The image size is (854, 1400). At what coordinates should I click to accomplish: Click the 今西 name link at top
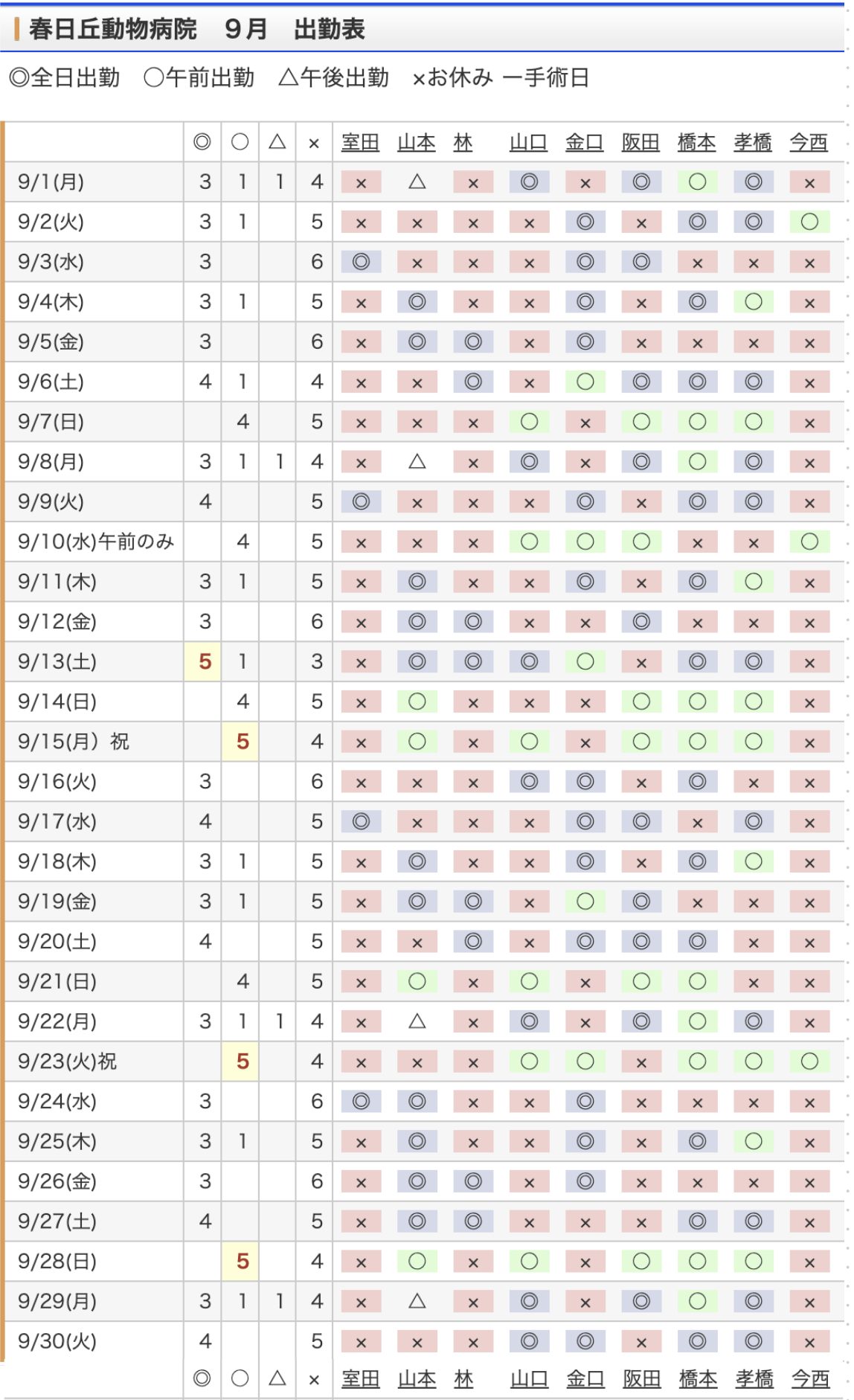[x=809, y=142]
